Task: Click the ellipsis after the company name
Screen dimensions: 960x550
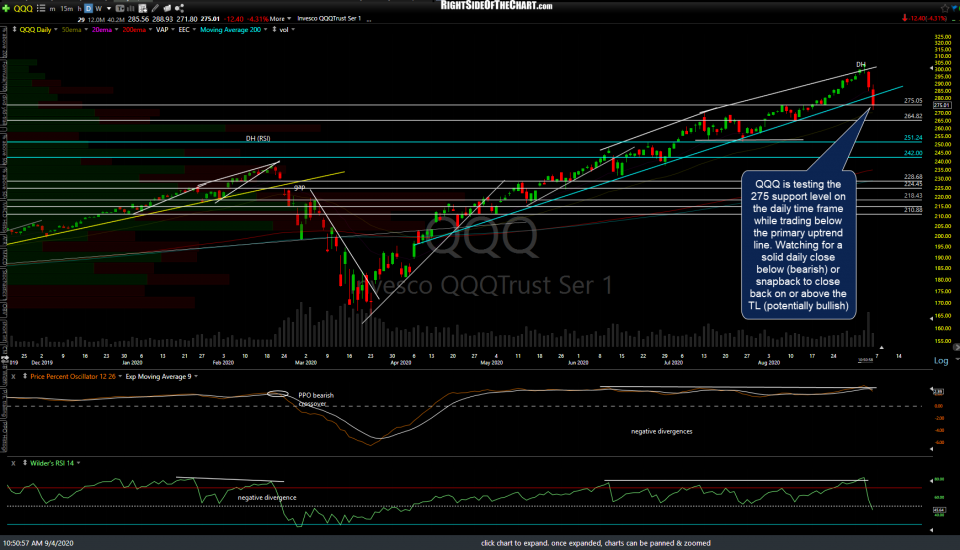Action: [x=369, y=20]
